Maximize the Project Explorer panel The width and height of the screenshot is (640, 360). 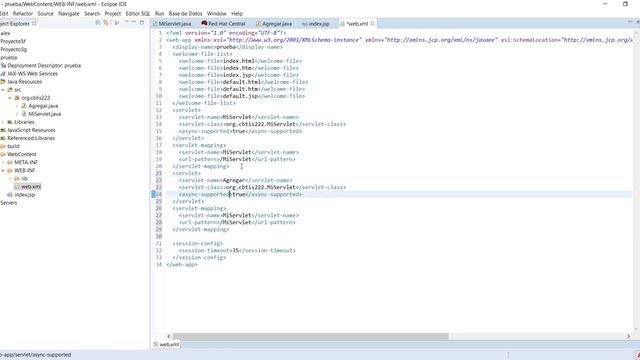point(142,22)
